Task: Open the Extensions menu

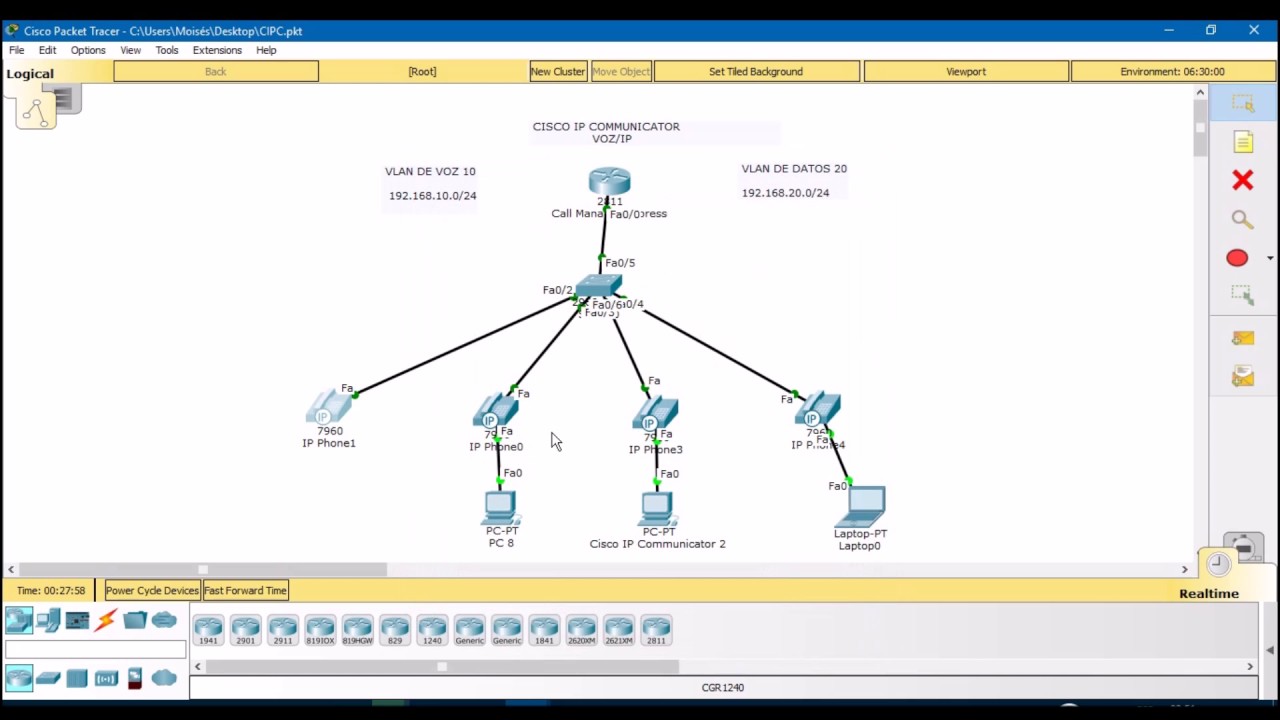Action: tap(217, 50)
